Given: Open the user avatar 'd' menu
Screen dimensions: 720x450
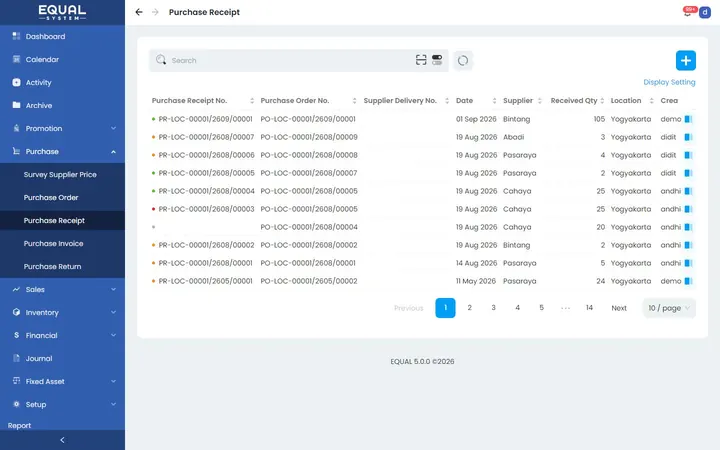Looking at the screenshot, I should coord(705,12).
